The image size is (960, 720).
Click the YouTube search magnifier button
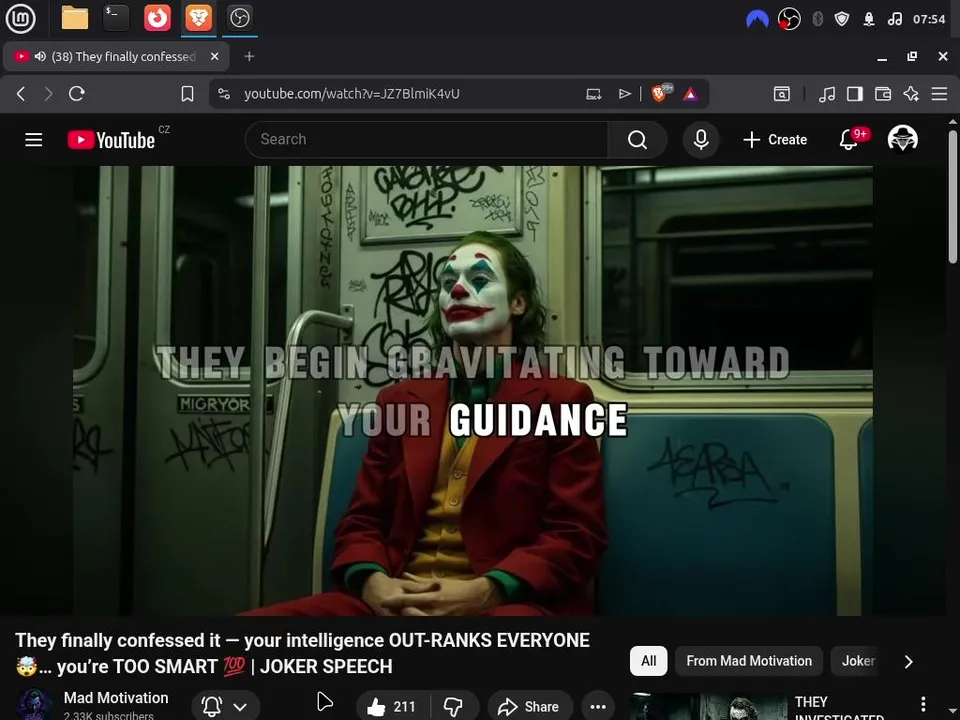point(637,140)
